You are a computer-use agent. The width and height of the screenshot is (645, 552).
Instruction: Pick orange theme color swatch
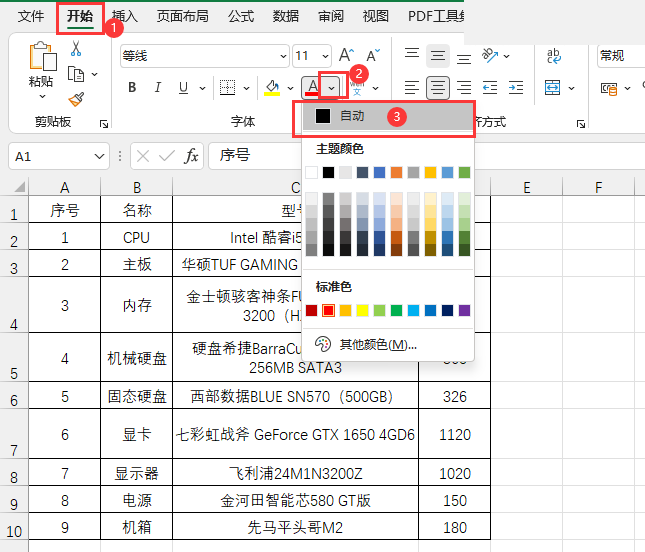(x=396, y=172)
